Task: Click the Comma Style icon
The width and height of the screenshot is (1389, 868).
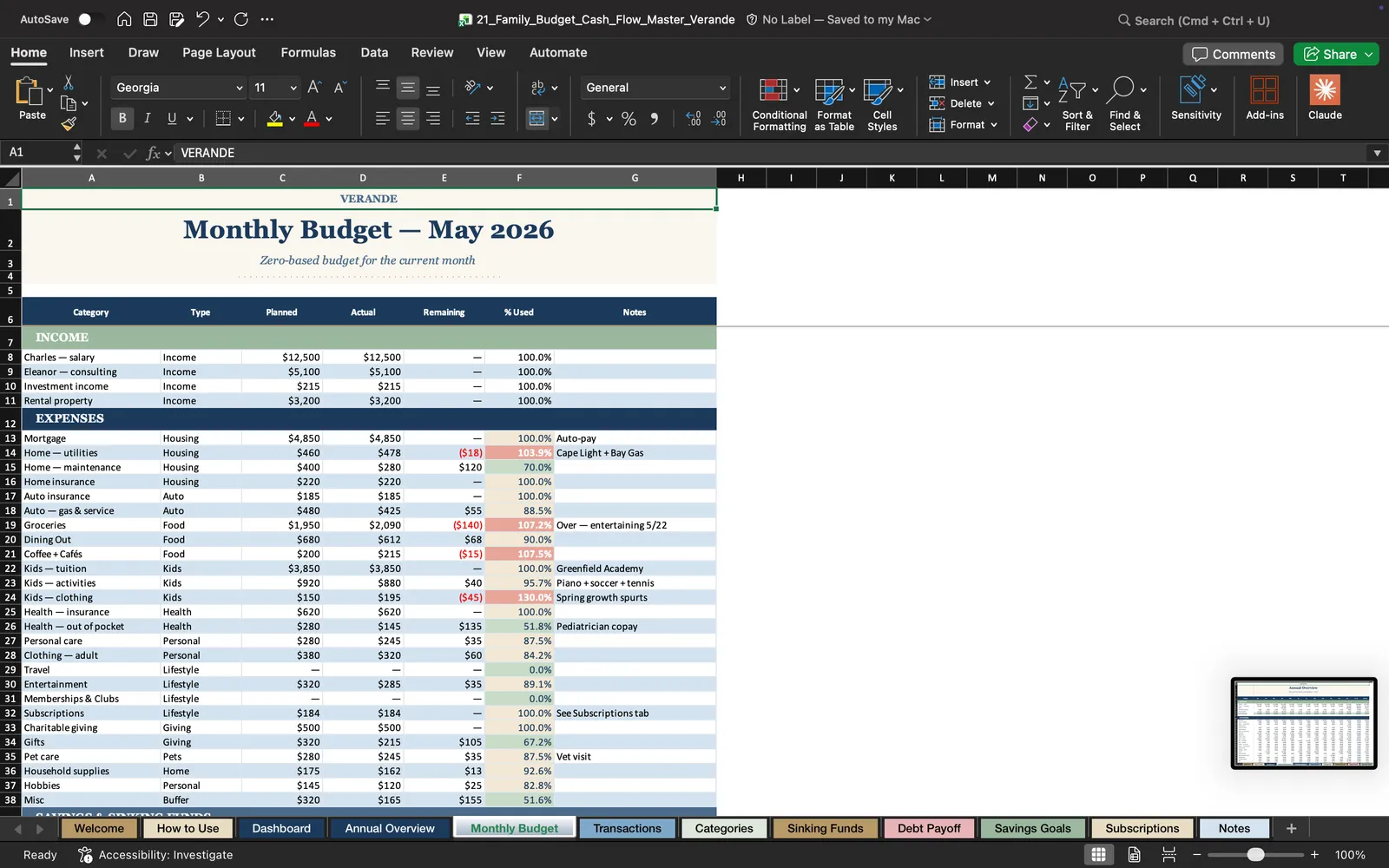Action: (x=655, y=119)
